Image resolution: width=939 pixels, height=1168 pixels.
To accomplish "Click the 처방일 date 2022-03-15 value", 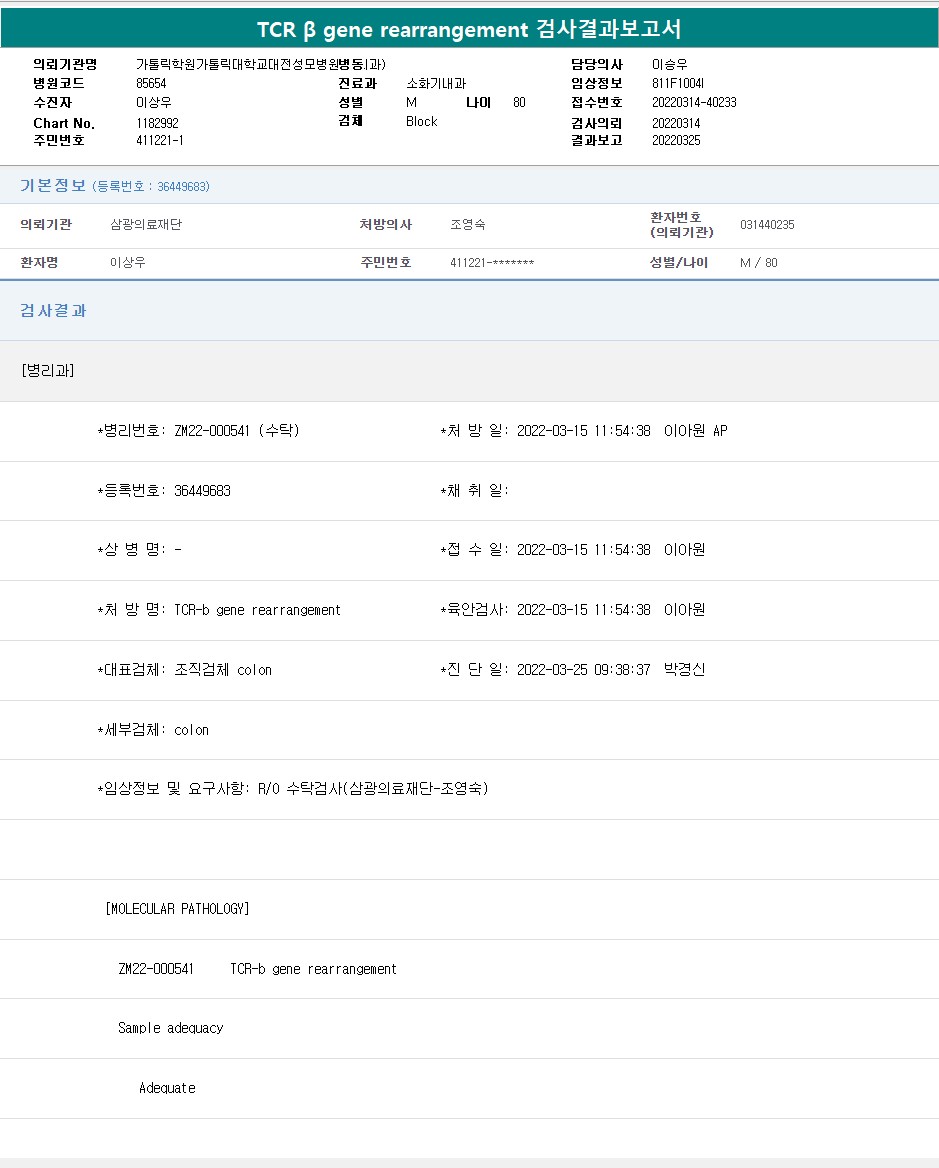I will (x=583, y=431).
